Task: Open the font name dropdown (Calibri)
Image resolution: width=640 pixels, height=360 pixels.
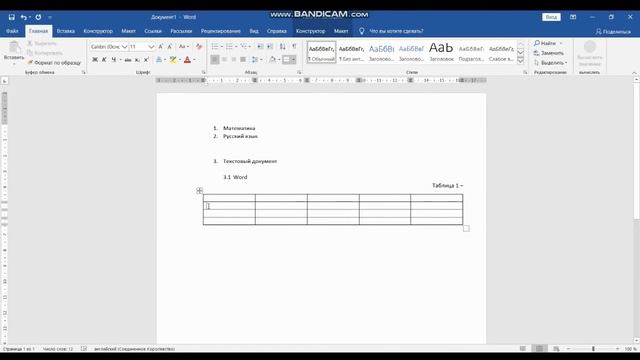Action: click(125, 47)
